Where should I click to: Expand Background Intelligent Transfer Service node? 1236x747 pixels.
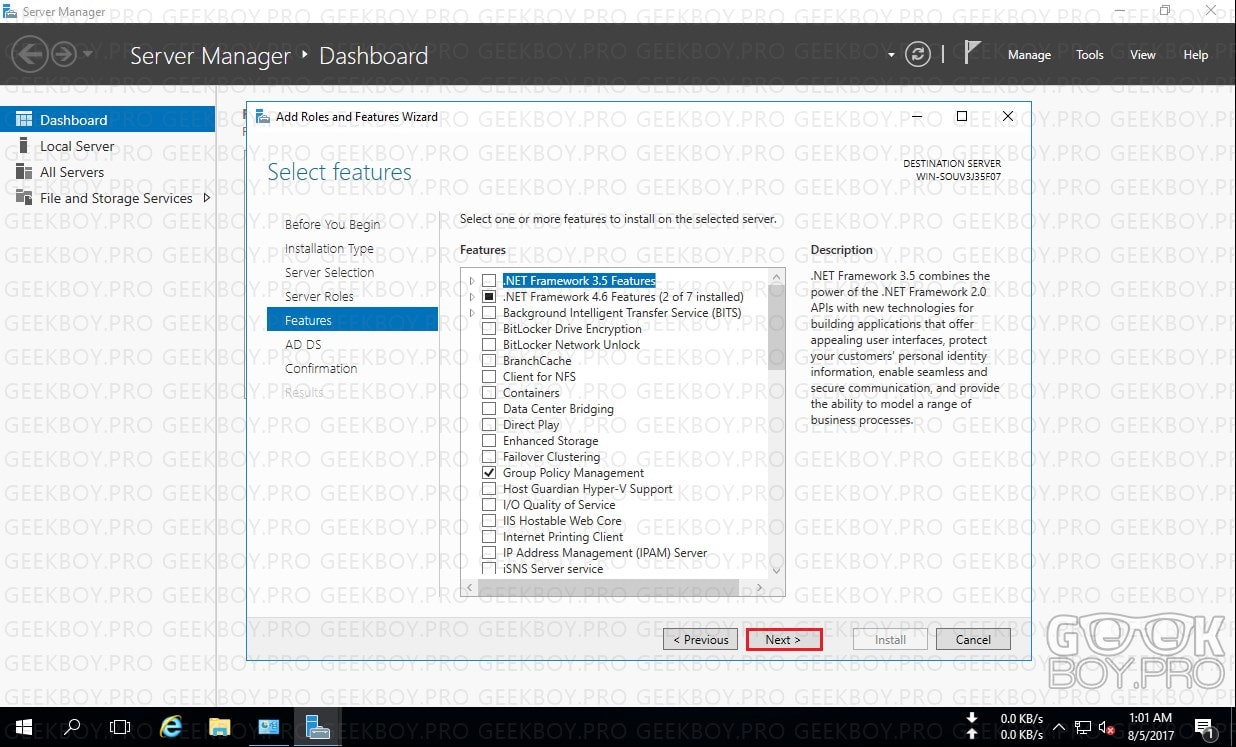click(x=472, y=313)
